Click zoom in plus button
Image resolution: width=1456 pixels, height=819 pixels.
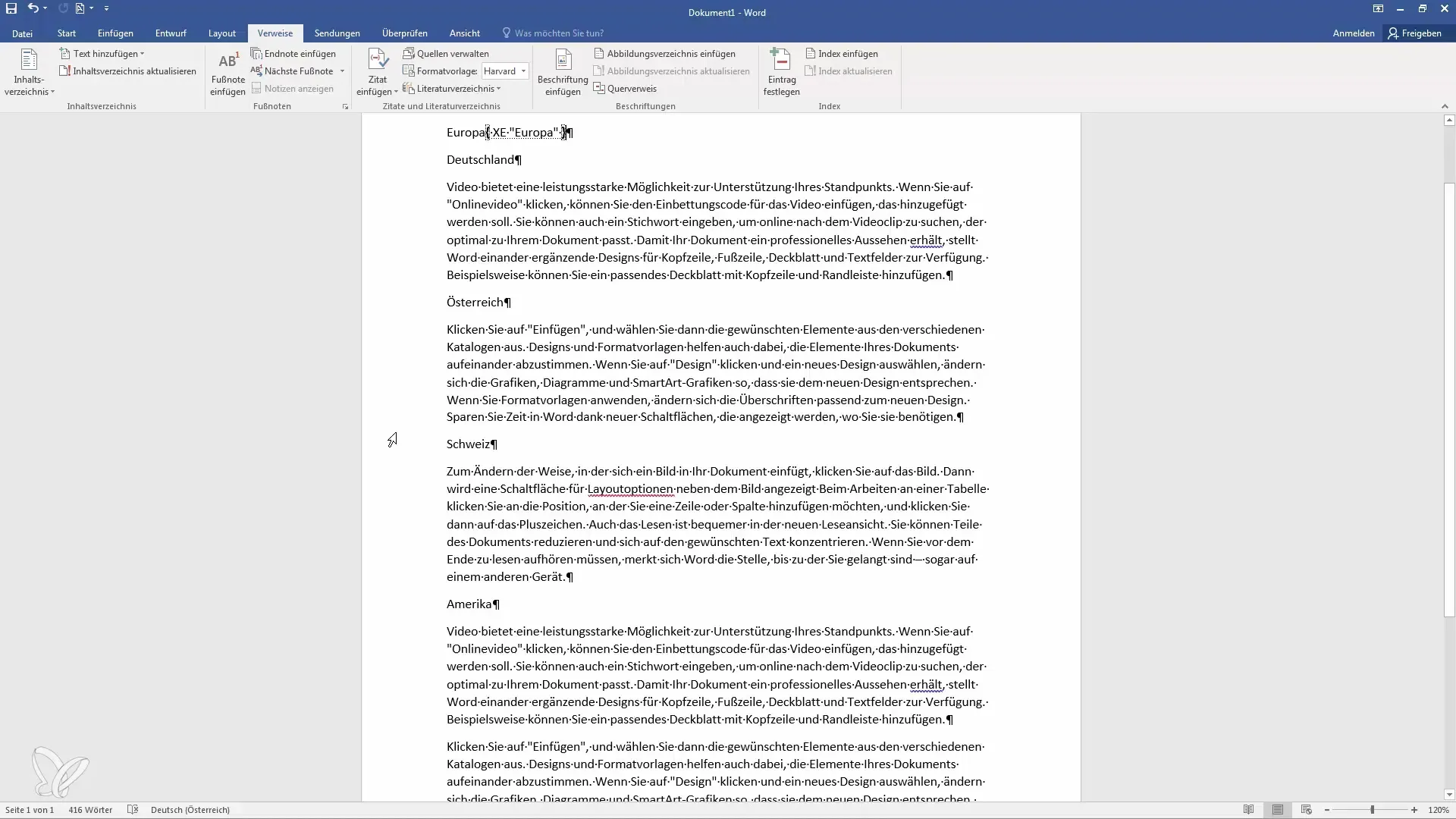pos(1414,810)
